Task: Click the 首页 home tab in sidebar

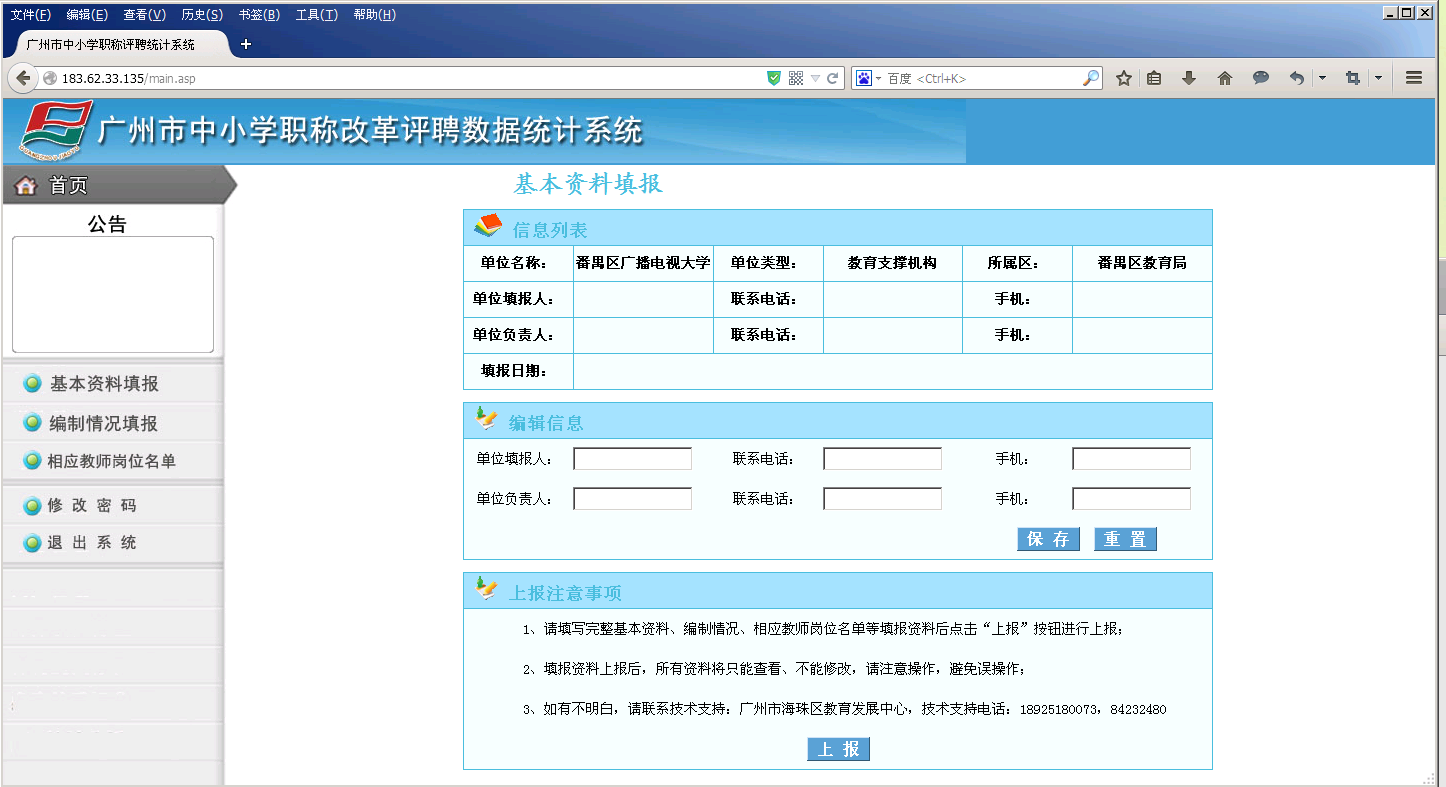Action: tap(118, 185)
